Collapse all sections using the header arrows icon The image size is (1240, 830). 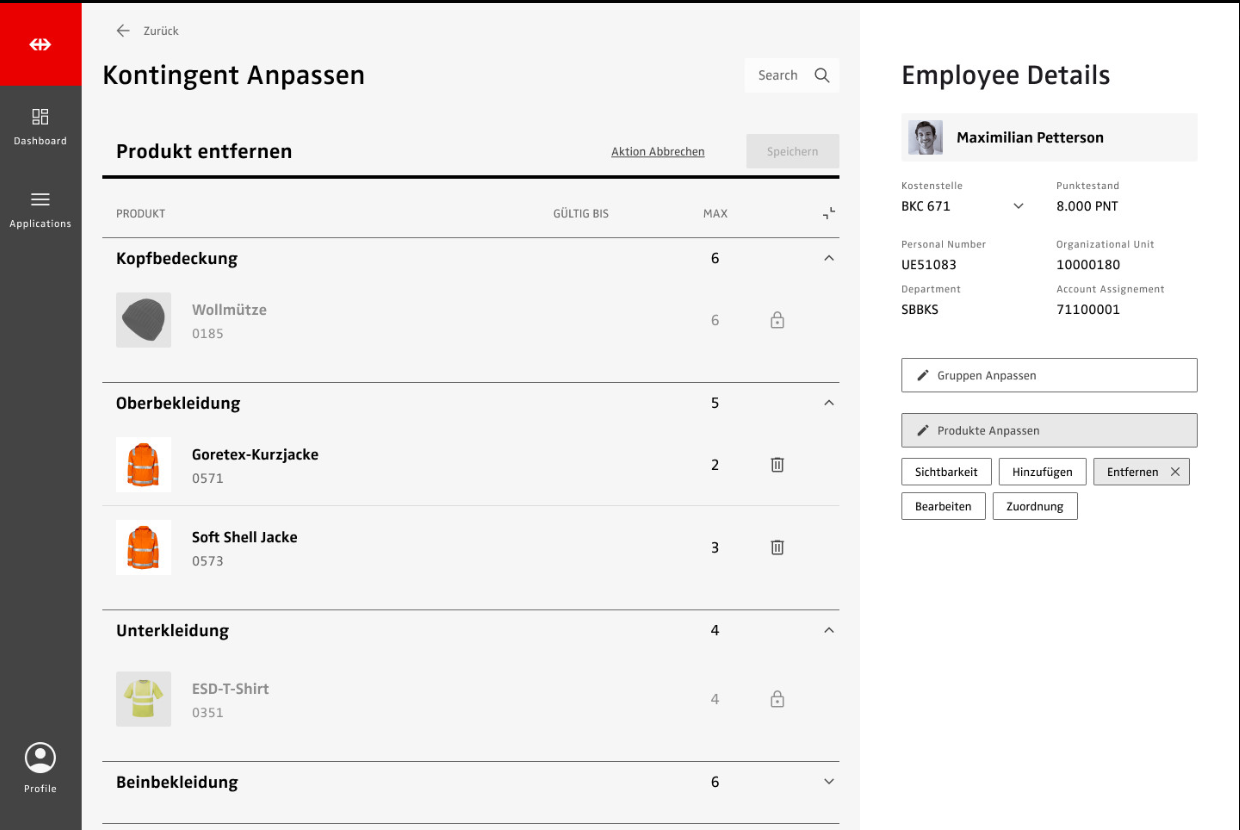828,214
